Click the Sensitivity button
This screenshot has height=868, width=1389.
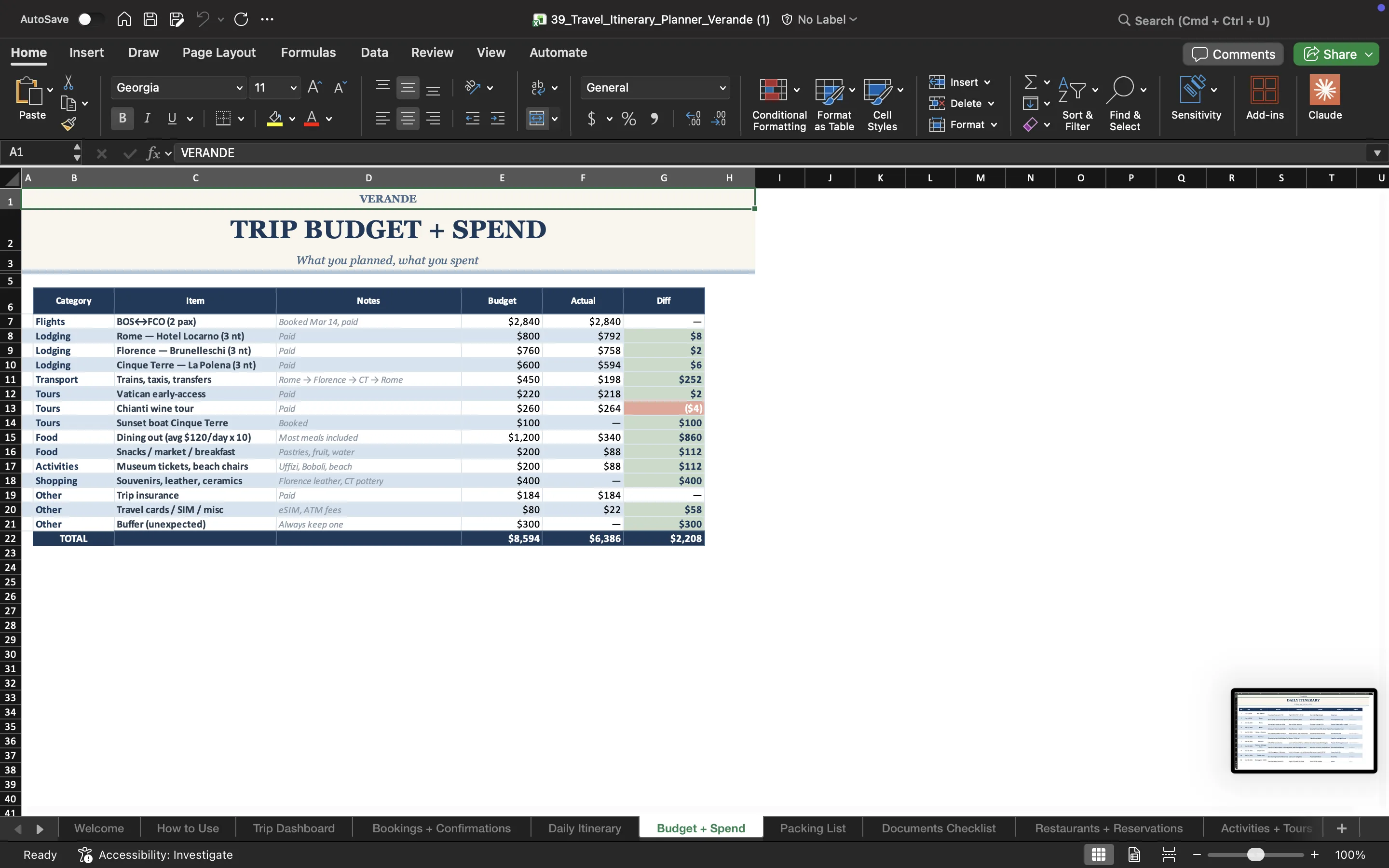point(1196,97)
